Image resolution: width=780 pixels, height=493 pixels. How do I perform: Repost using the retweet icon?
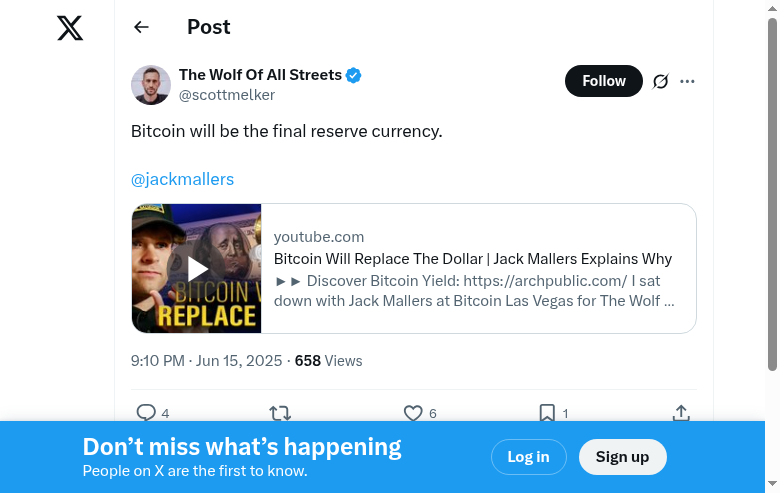[280, 412]
